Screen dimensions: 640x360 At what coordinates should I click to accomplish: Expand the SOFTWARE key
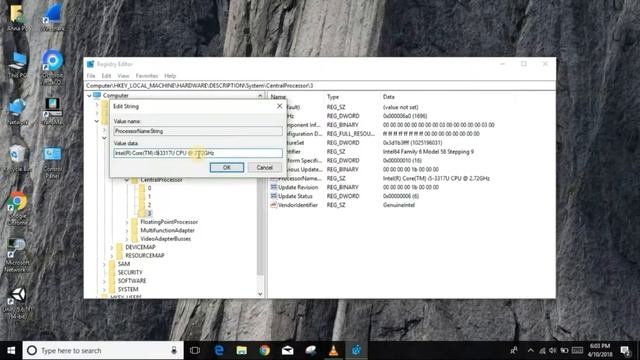[104, 281]
